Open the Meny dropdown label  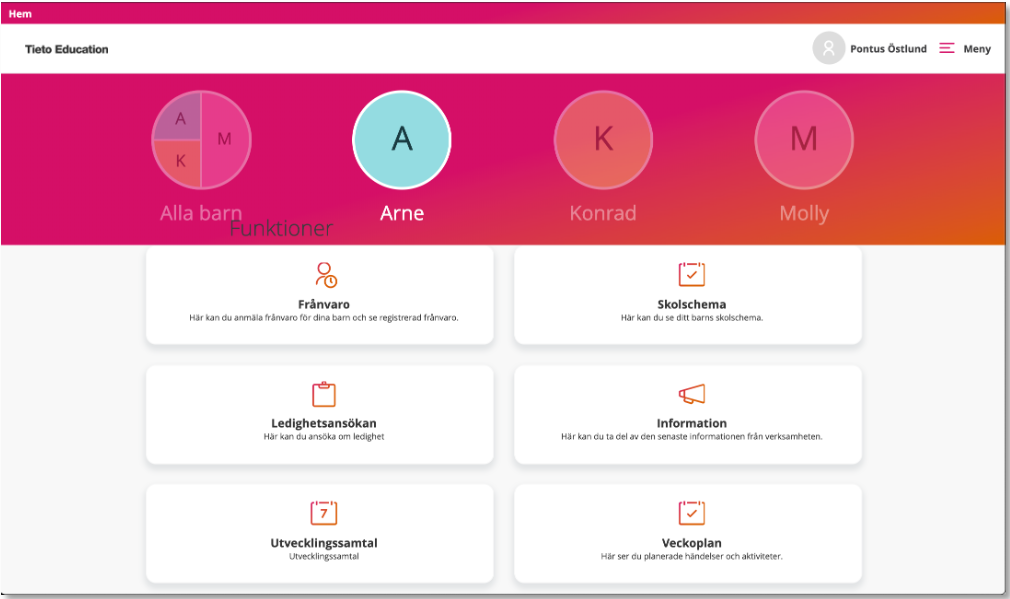[x=977, y=49]
